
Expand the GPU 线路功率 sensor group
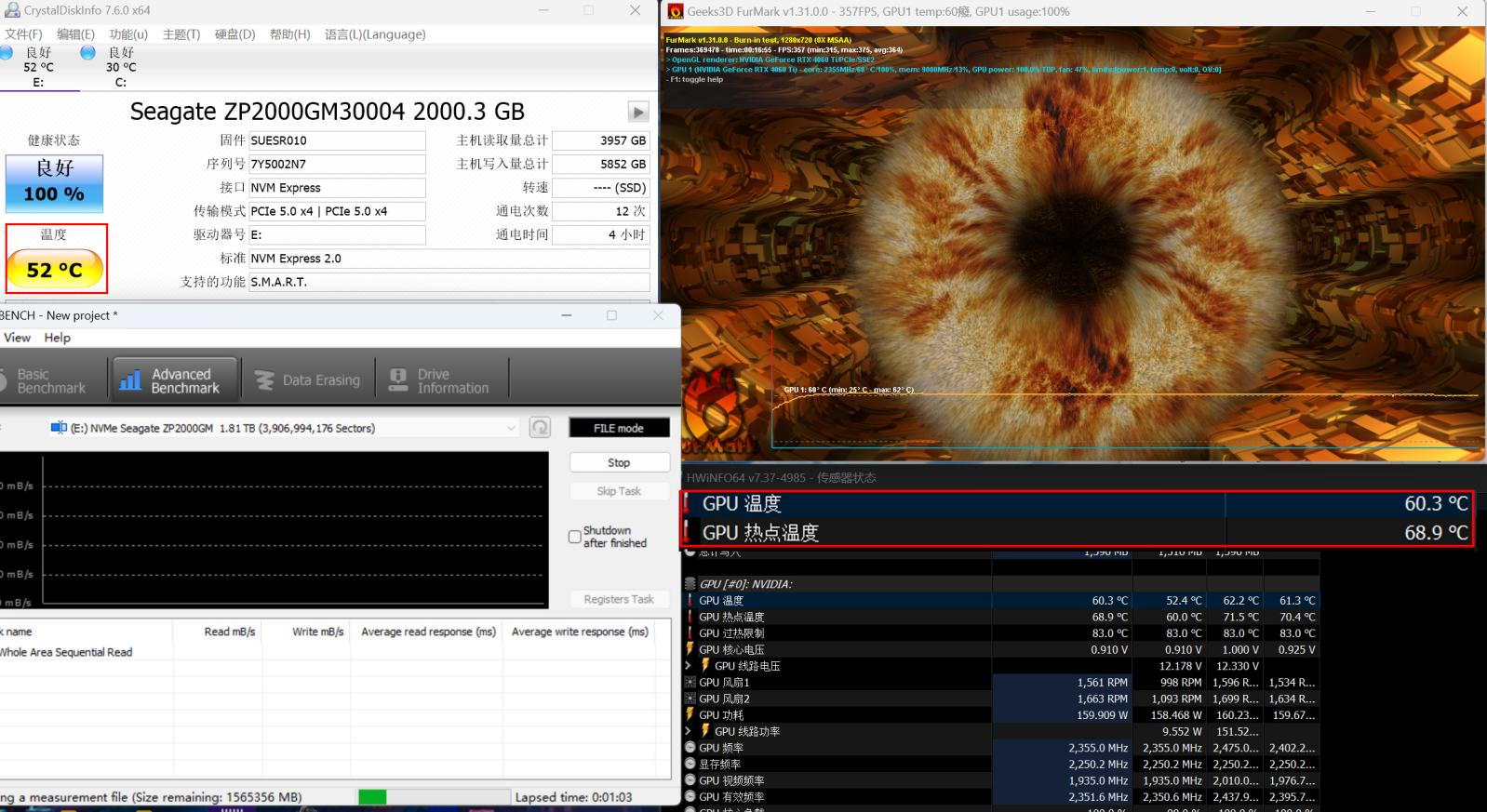pos(689,731)
